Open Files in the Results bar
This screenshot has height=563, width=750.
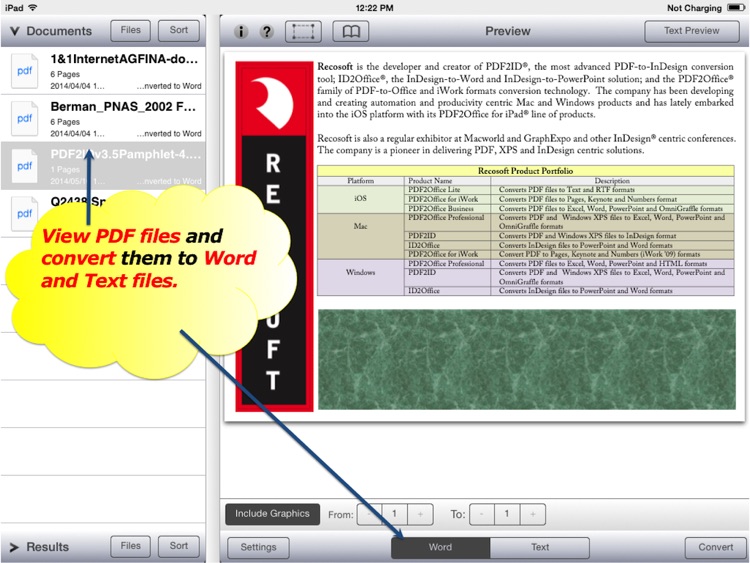[x=131, y=546]
